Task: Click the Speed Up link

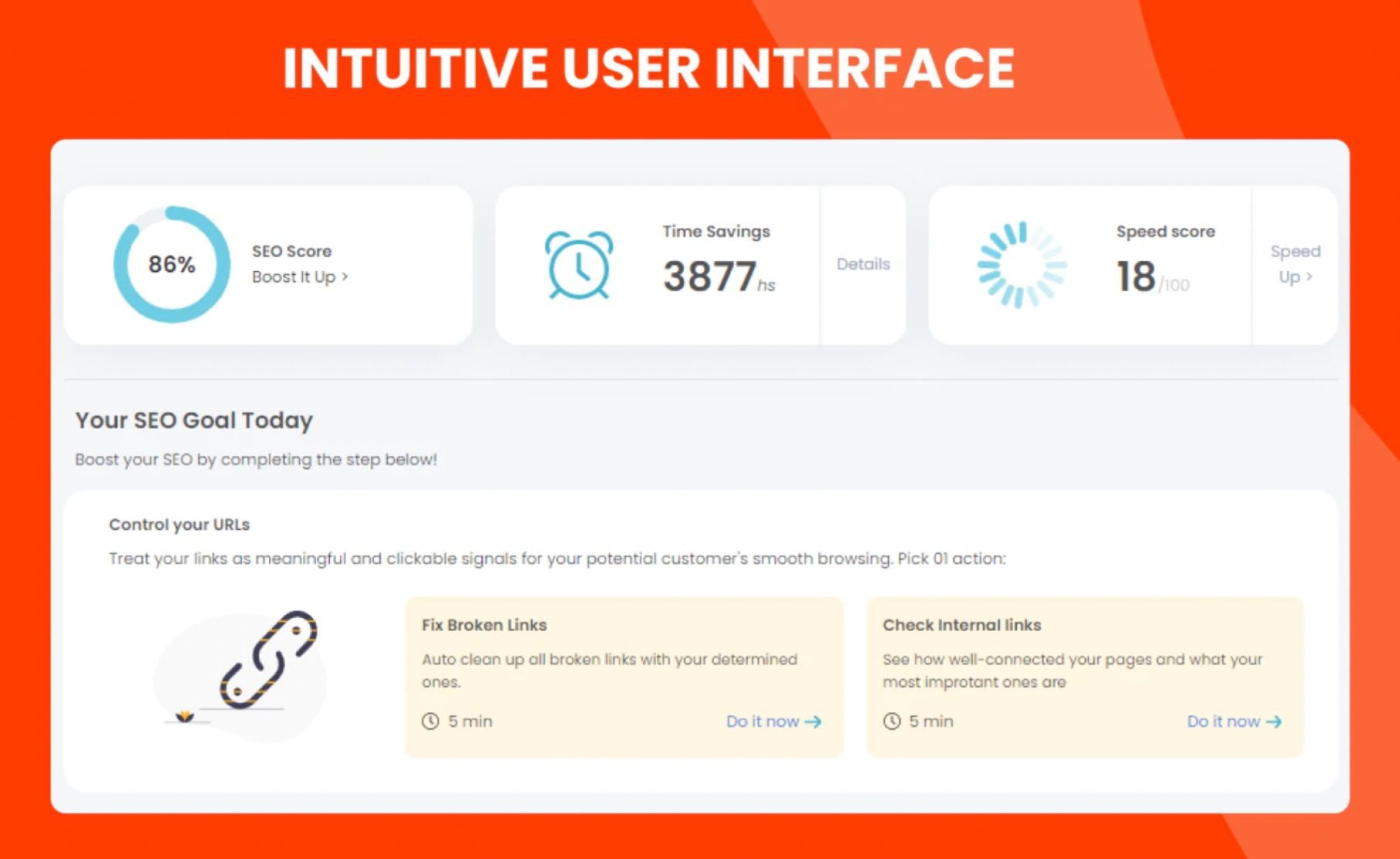Action: coord(1295,263)
